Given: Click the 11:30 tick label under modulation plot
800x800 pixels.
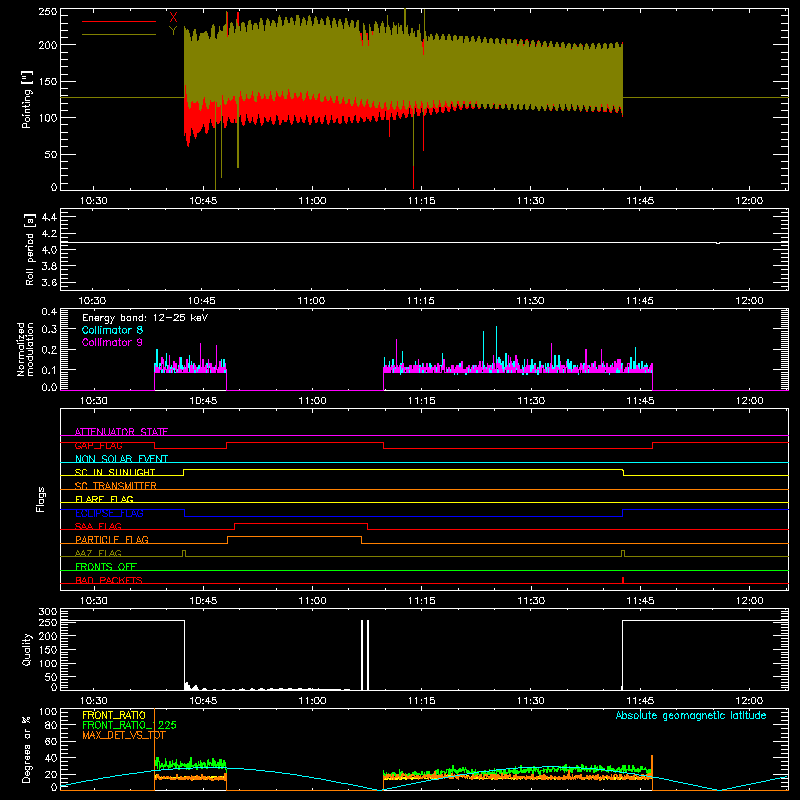Looking at the screenshot, I should pos(531,401).
